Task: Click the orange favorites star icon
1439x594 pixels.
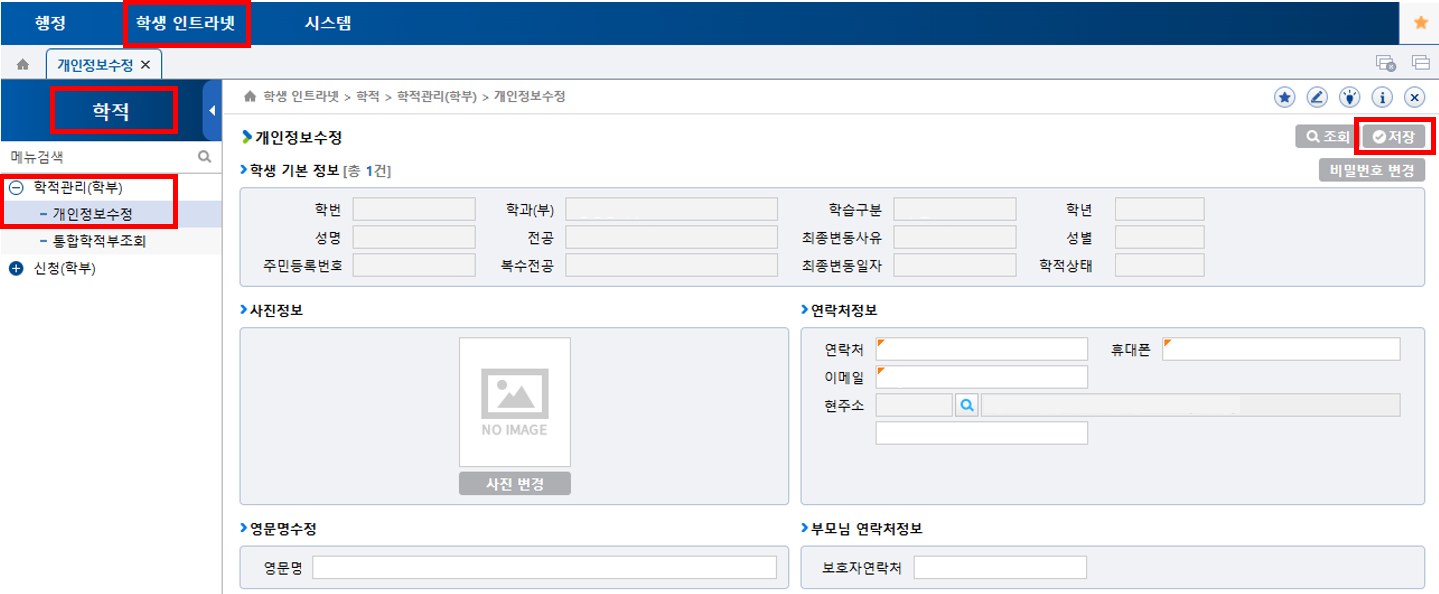Action: click(x=1420, y=22)
